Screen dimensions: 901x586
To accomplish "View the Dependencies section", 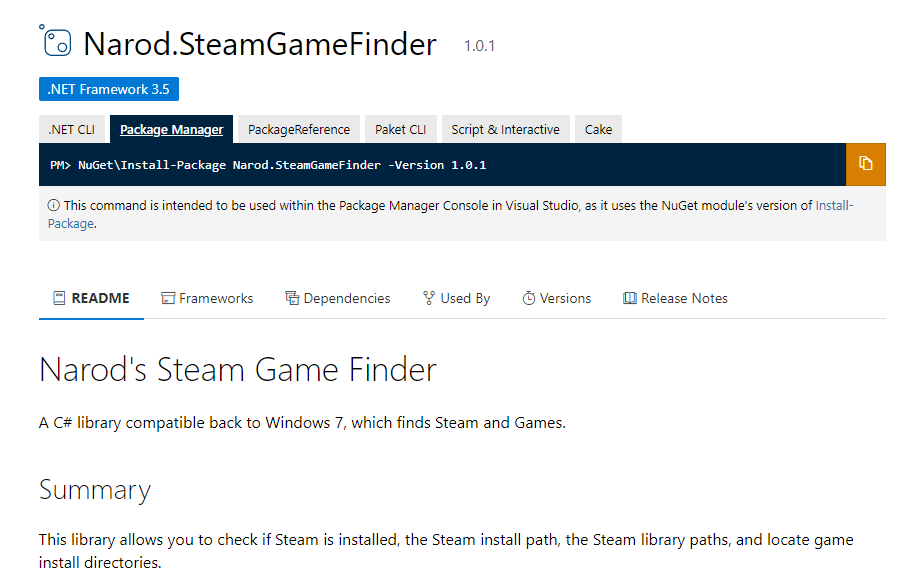I will click(x=338, y=299).
